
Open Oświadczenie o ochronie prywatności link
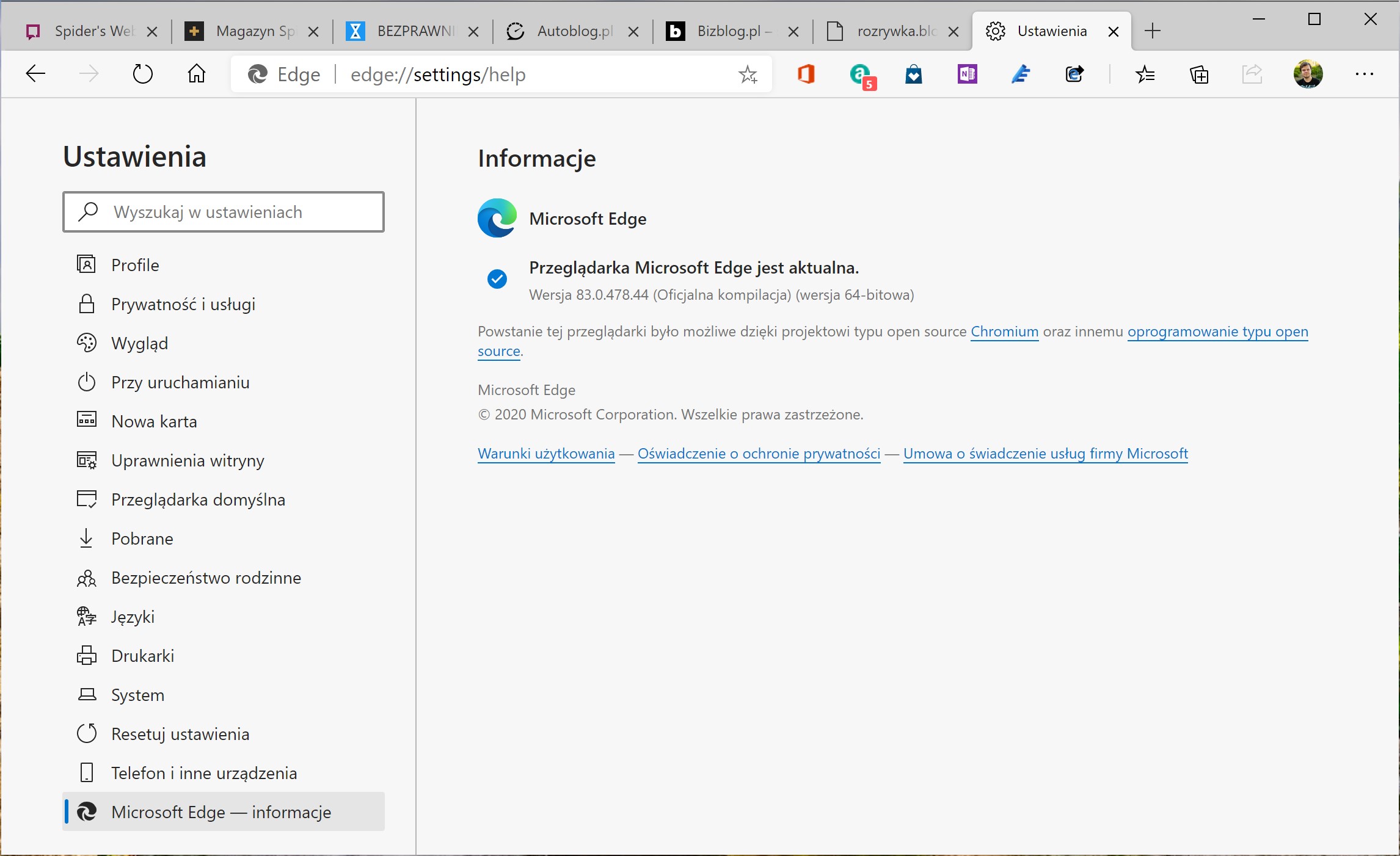click(x=759, y=454)
